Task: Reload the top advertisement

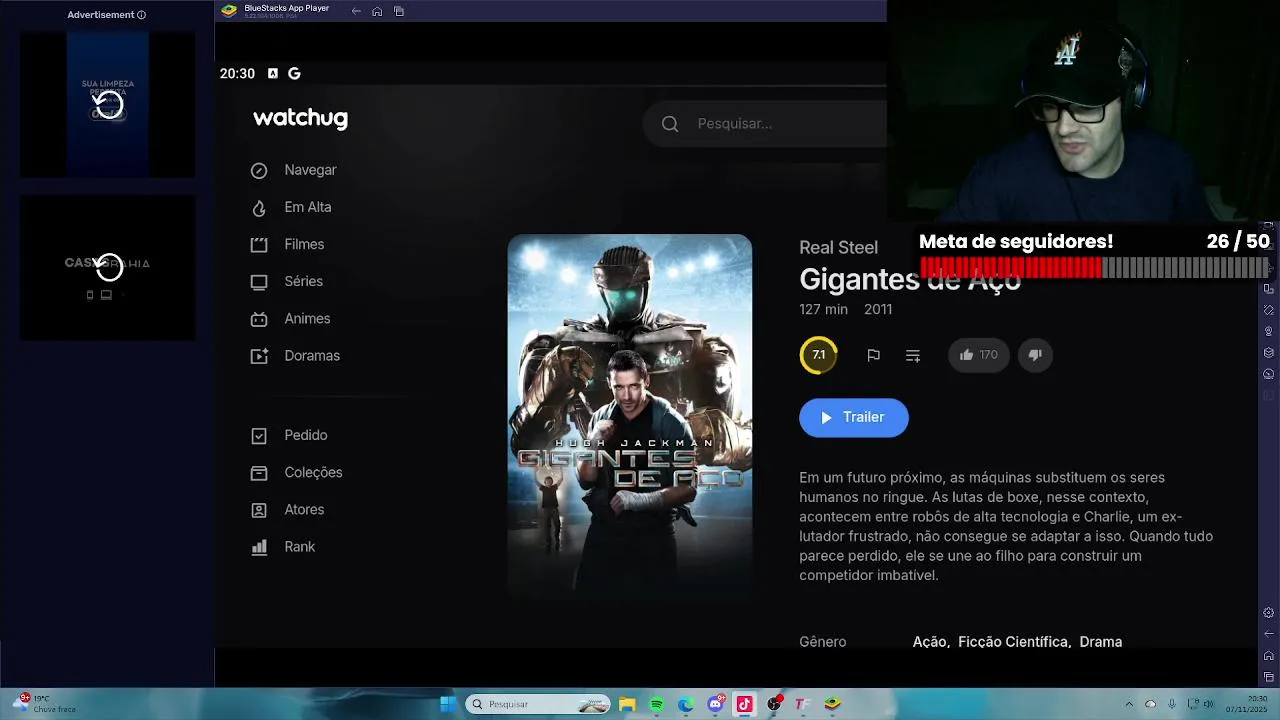Action: pos(108,104)
